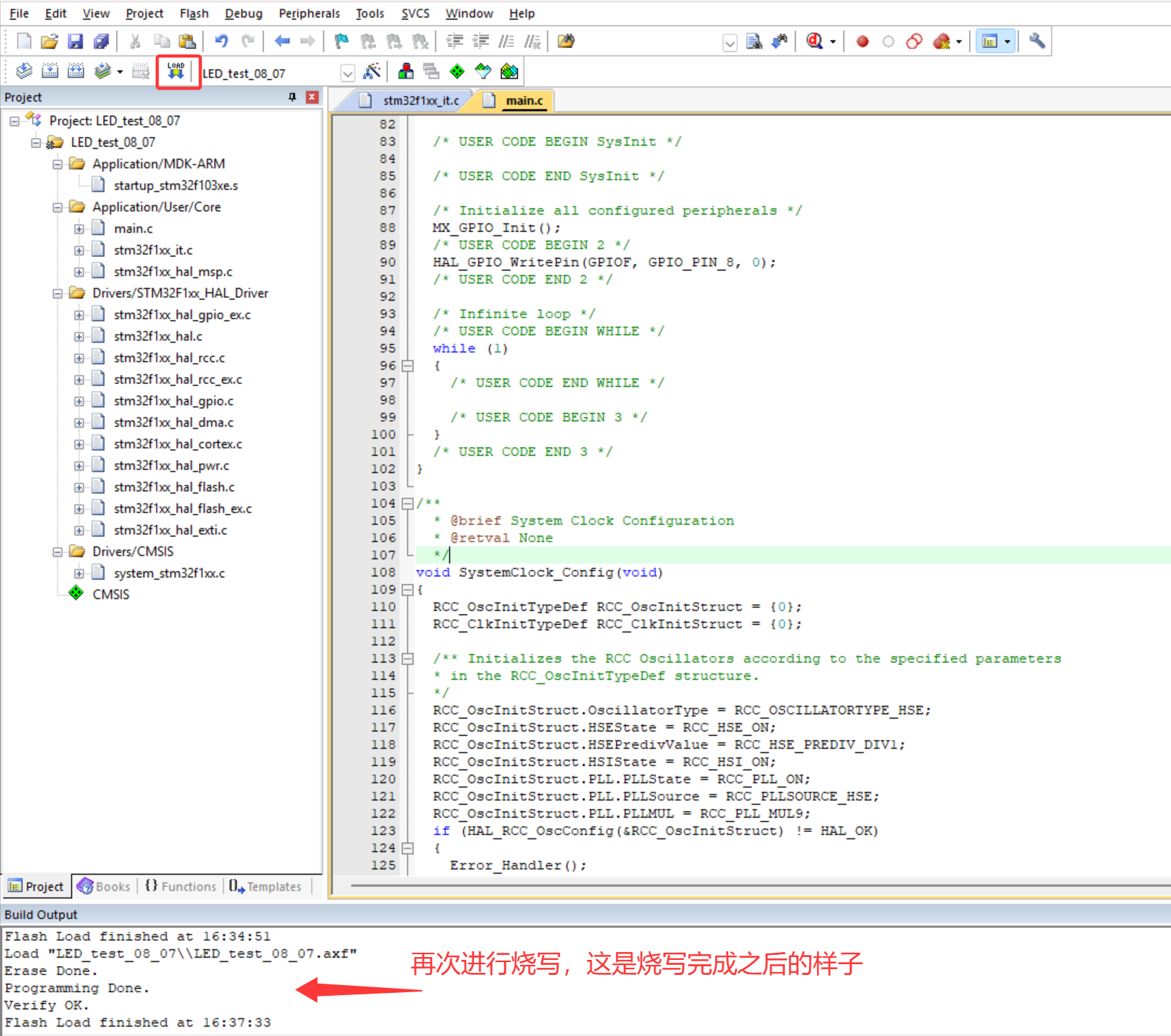Insert a bookmark with the flag icon
The height and width of the screenshot is (1036, 1171).
[342, 42]
